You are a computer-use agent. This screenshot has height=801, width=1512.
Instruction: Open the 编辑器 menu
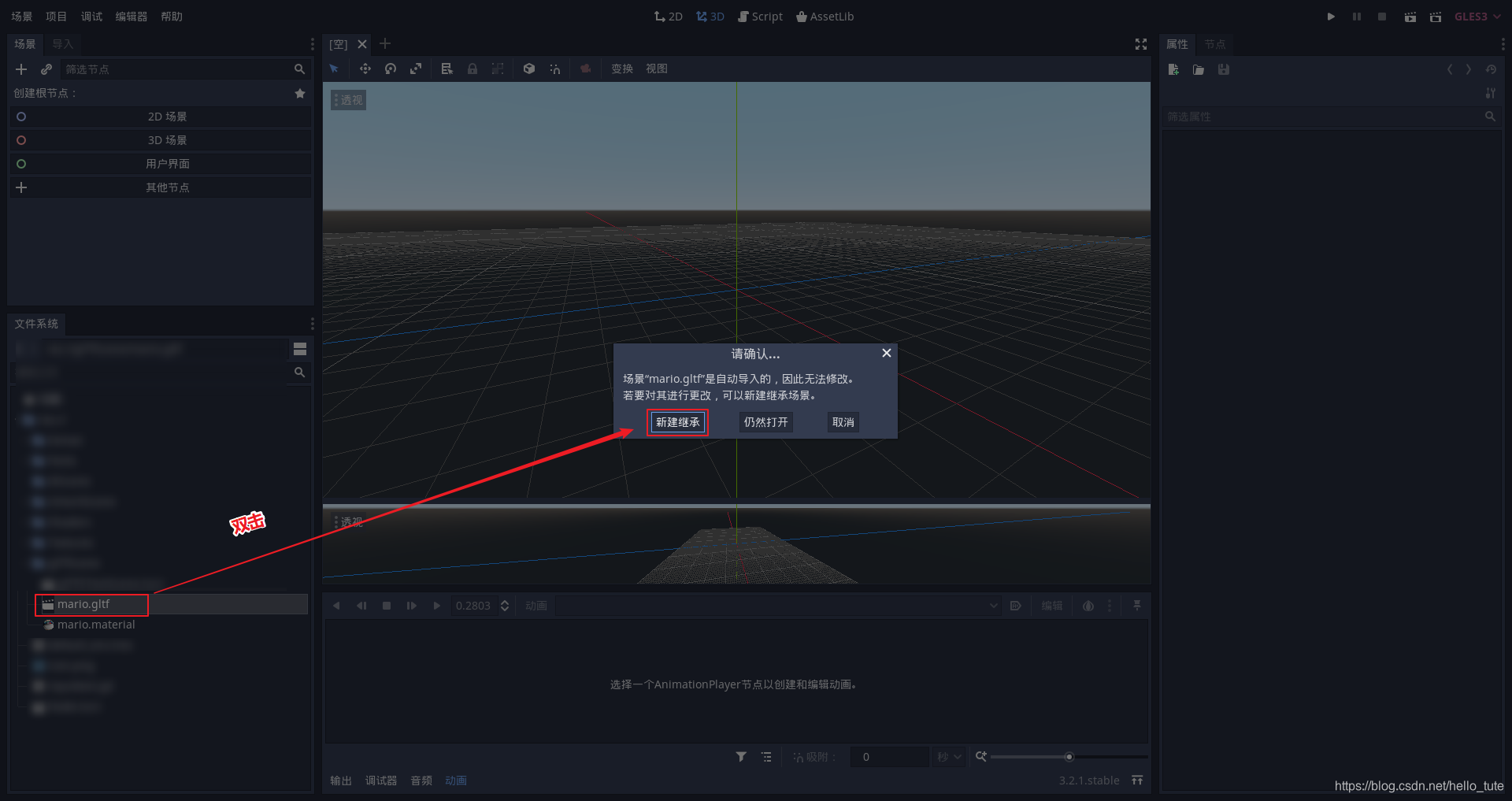(132, 17)
